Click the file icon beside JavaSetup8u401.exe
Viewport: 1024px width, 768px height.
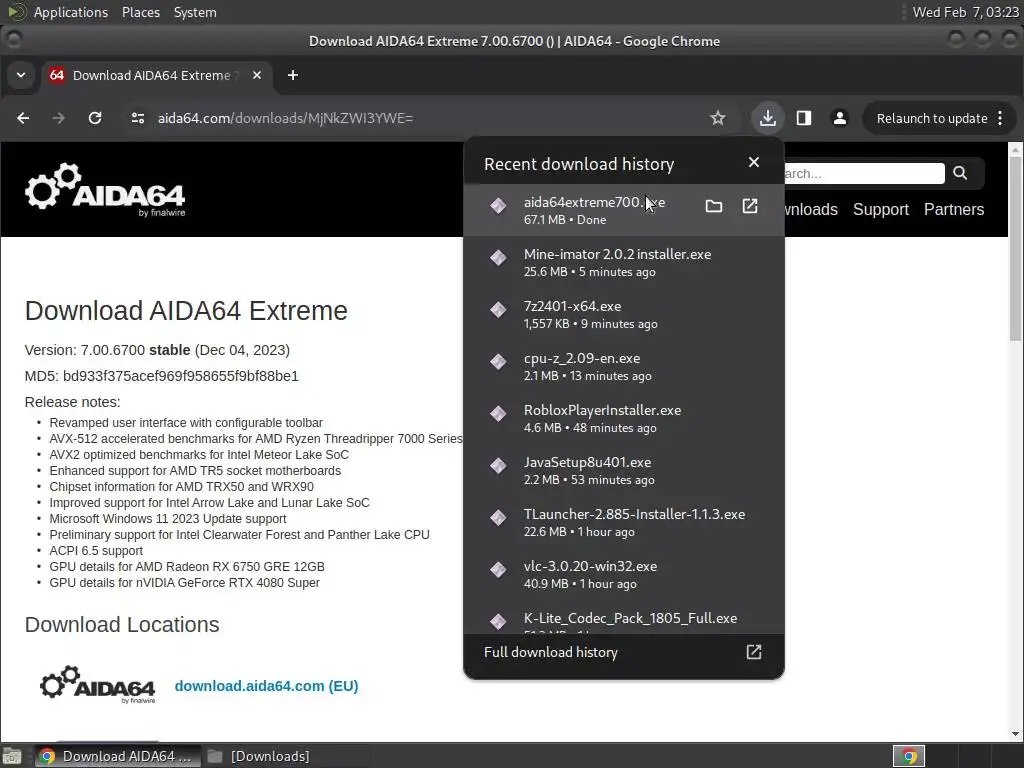coord(498,466)
